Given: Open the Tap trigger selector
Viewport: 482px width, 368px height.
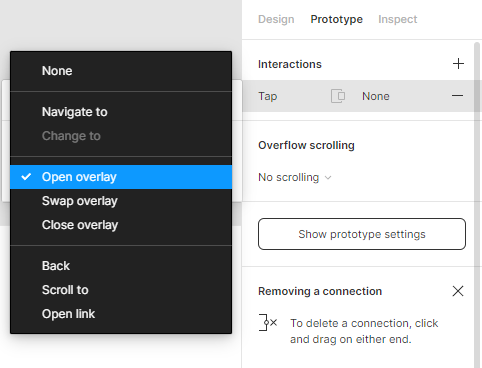Looking at the screenshot, I should pyautogui.click(x=268, y=96).
